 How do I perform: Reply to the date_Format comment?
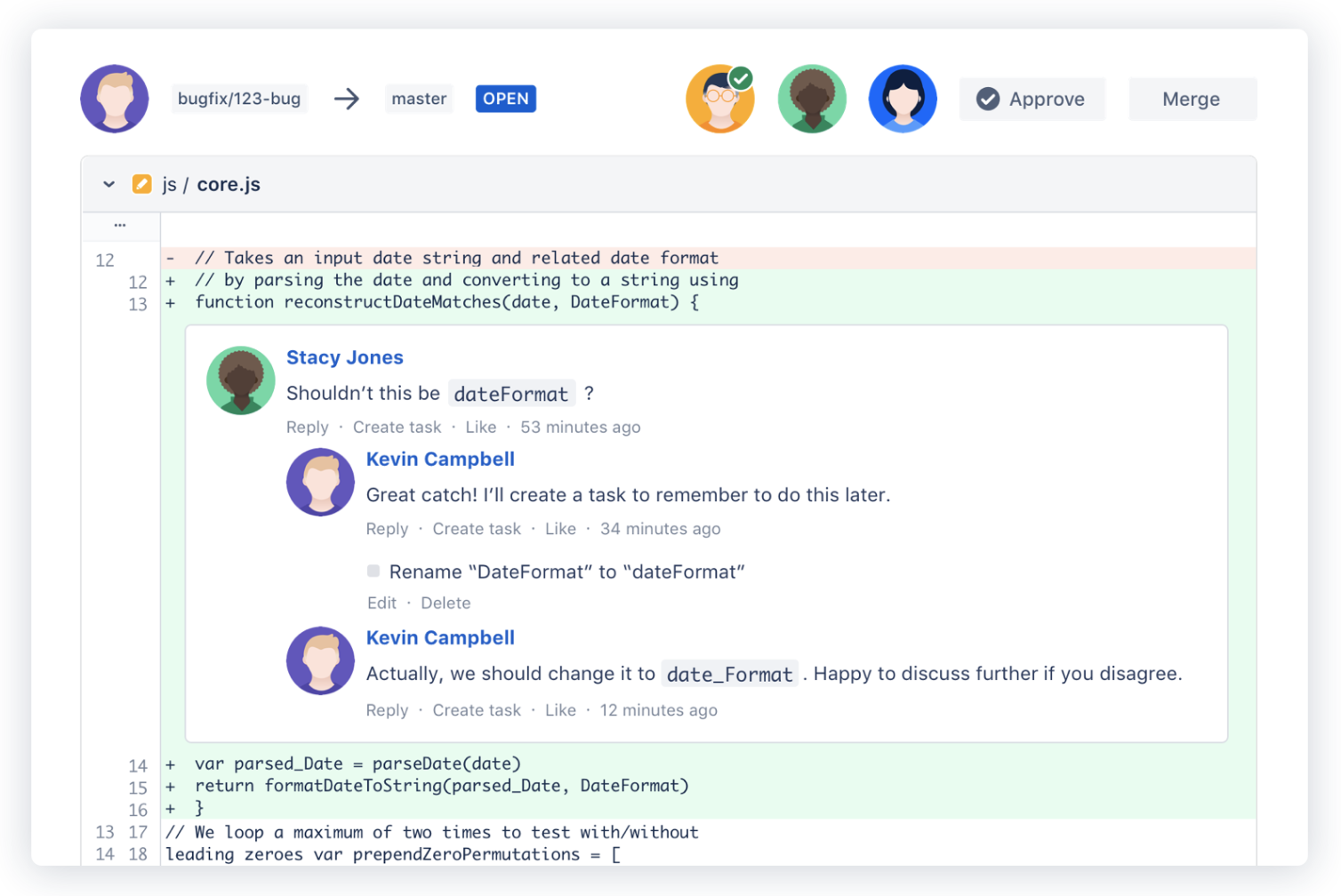coord(387,710)
